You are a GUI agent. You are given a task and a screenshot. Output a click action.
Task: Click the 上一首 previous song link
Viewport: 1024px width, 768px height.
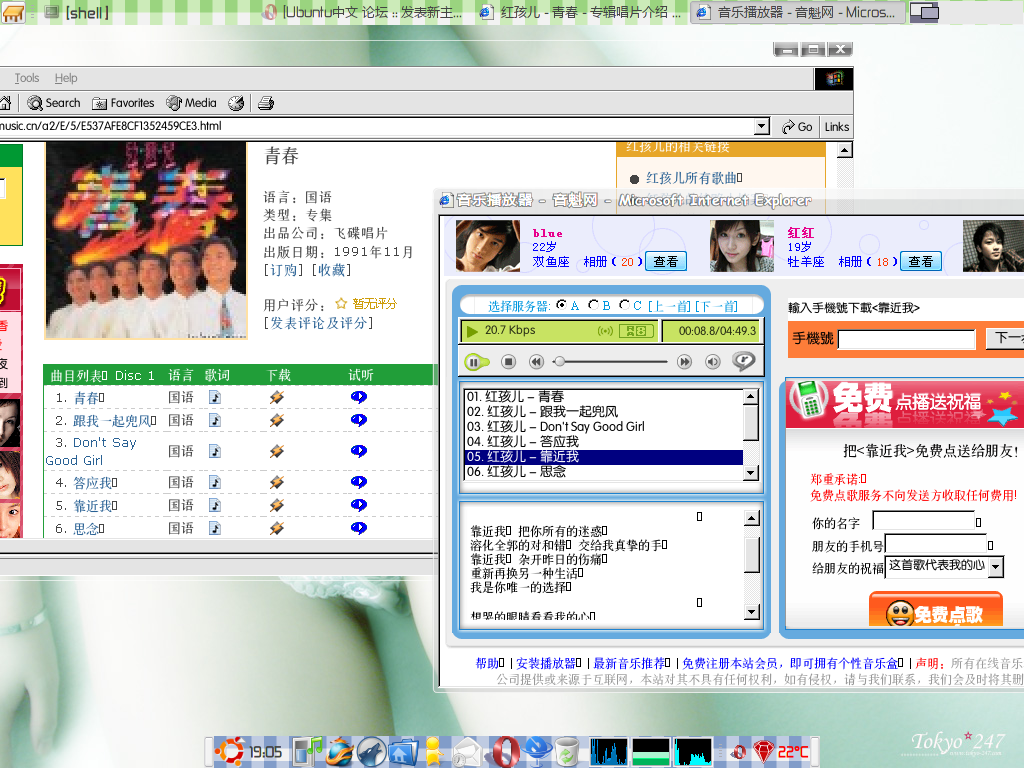[x=669, y=306]
